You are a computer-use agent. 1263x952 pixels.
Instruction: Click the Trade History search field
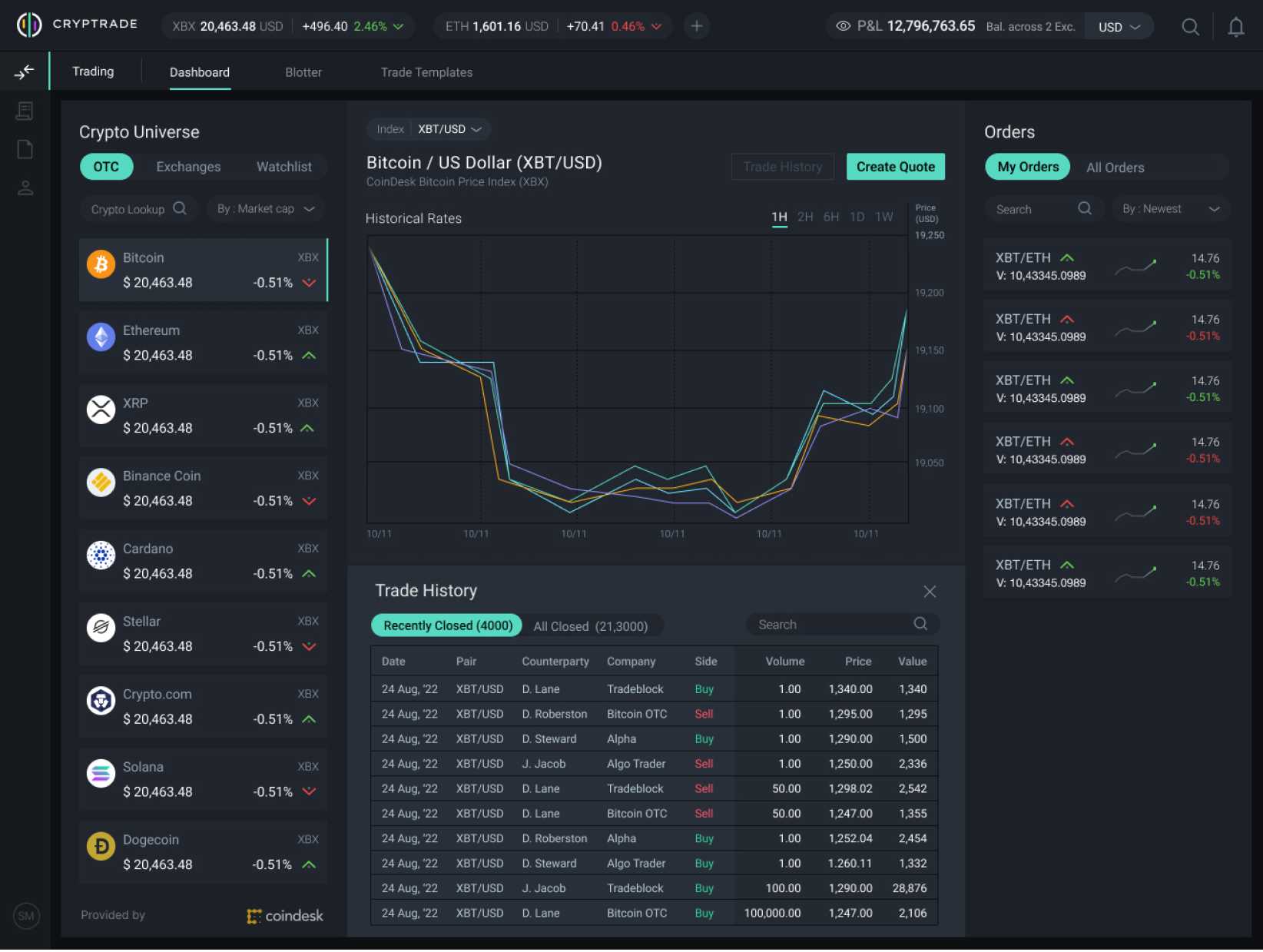tap(834, 625)
